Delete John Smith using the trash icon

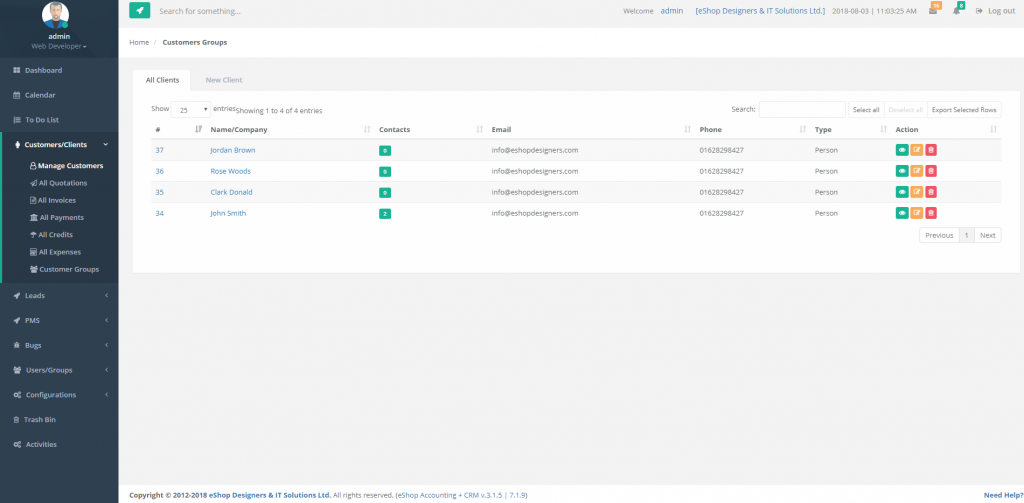(931, 213)
